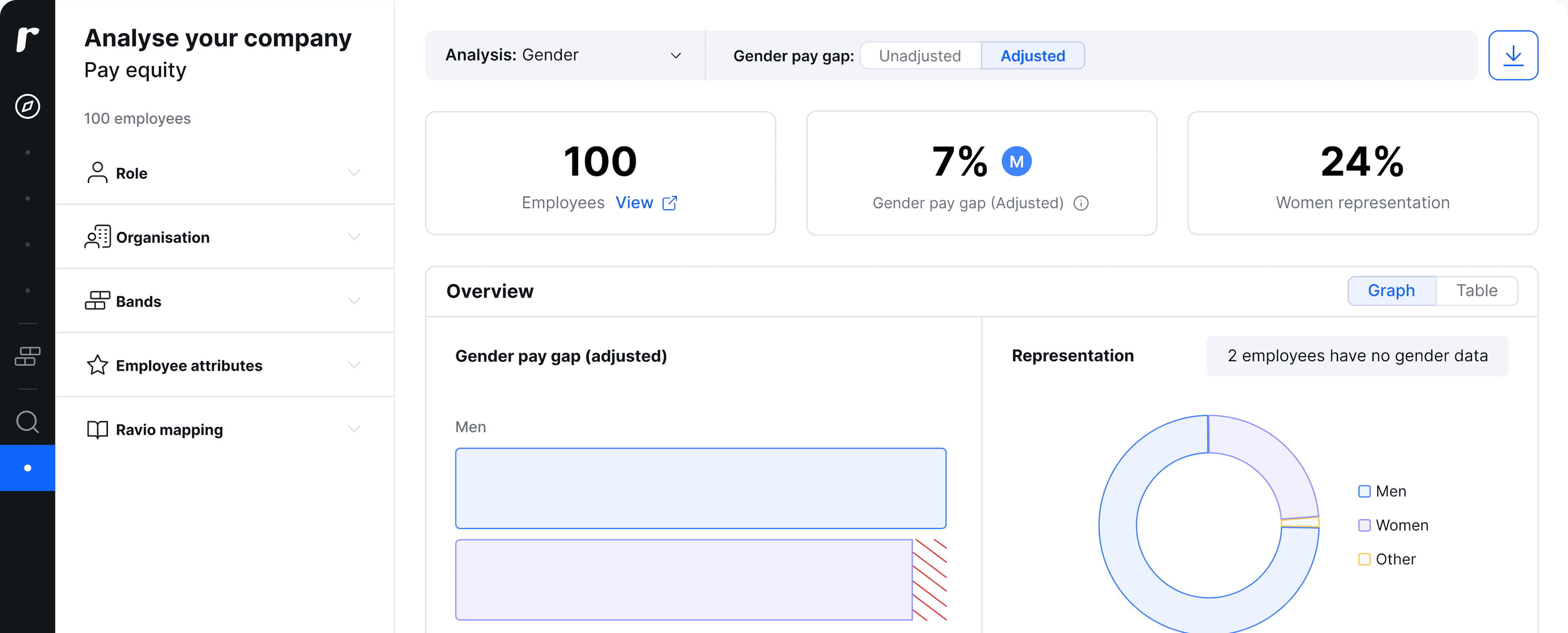
Task: Click the external link icon next to View
Action: 670,203
